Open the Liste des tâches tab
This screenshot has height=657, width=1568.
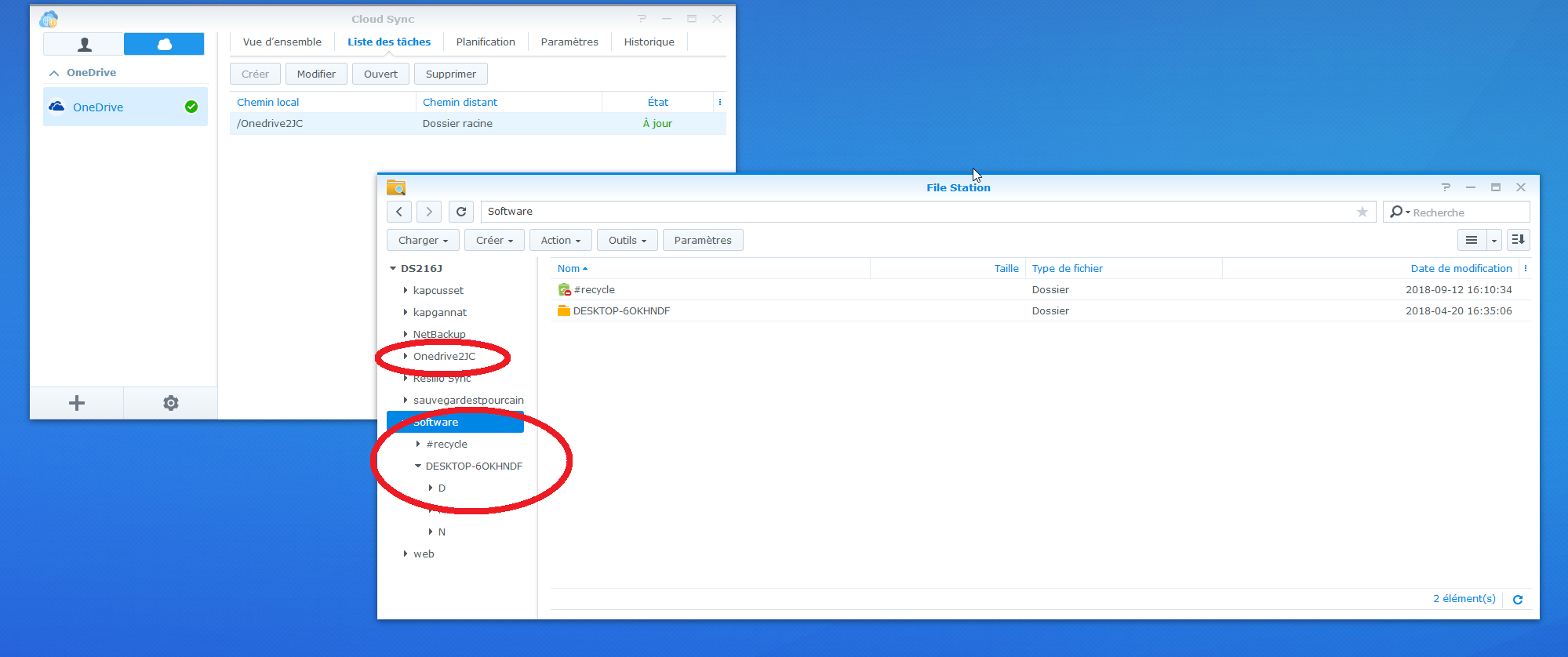pos(389,42)
